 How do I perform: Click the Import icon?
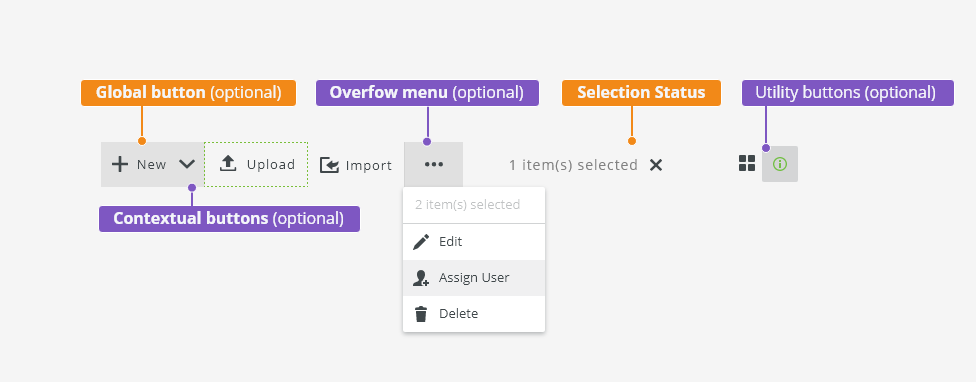pyautogui.click(x=329, y=165)
